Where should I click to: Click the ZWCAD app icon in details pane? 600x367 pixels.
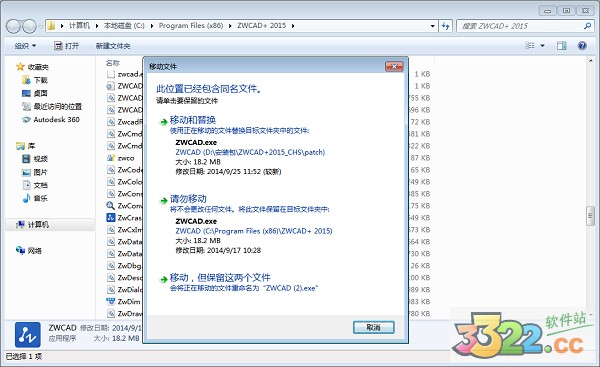[28, 334]
